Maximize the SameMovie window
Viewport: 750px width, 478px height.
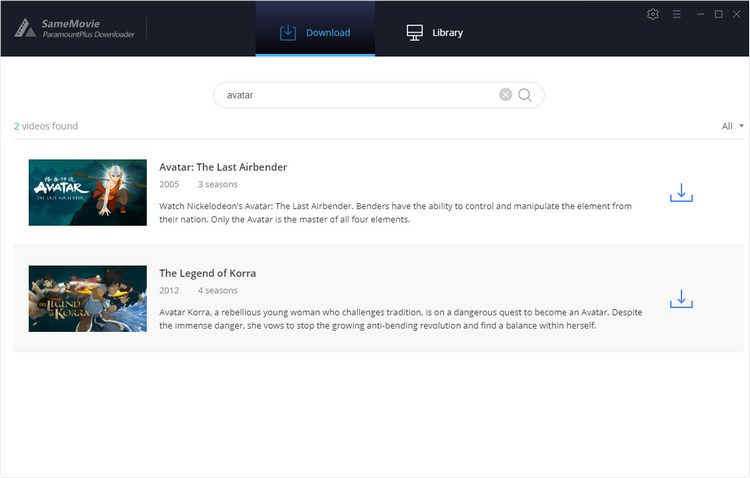[718, 14]
